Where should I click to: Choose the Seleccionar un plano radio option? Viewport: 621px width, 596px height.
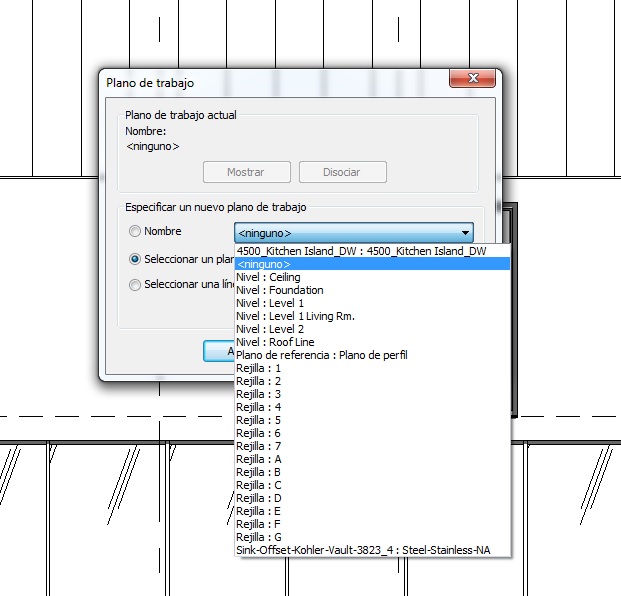pos(135,258)
